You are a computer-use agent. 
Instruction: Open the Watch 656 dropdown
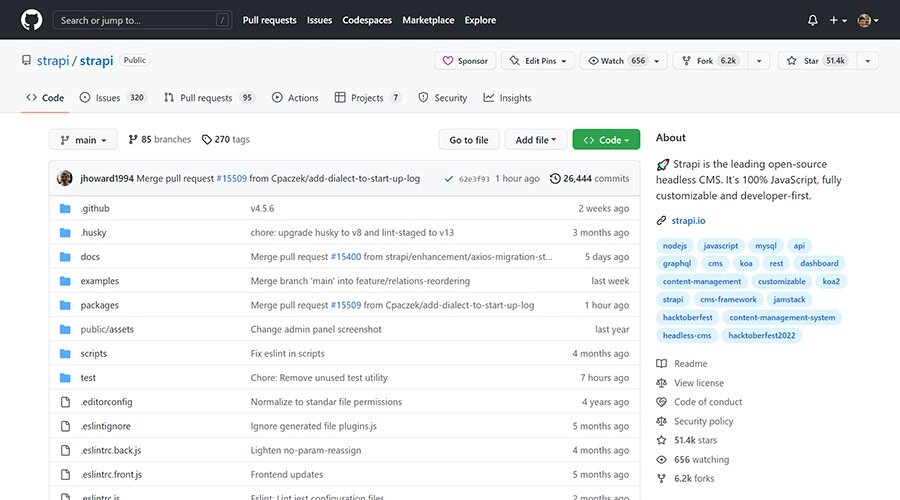[624, 61]
